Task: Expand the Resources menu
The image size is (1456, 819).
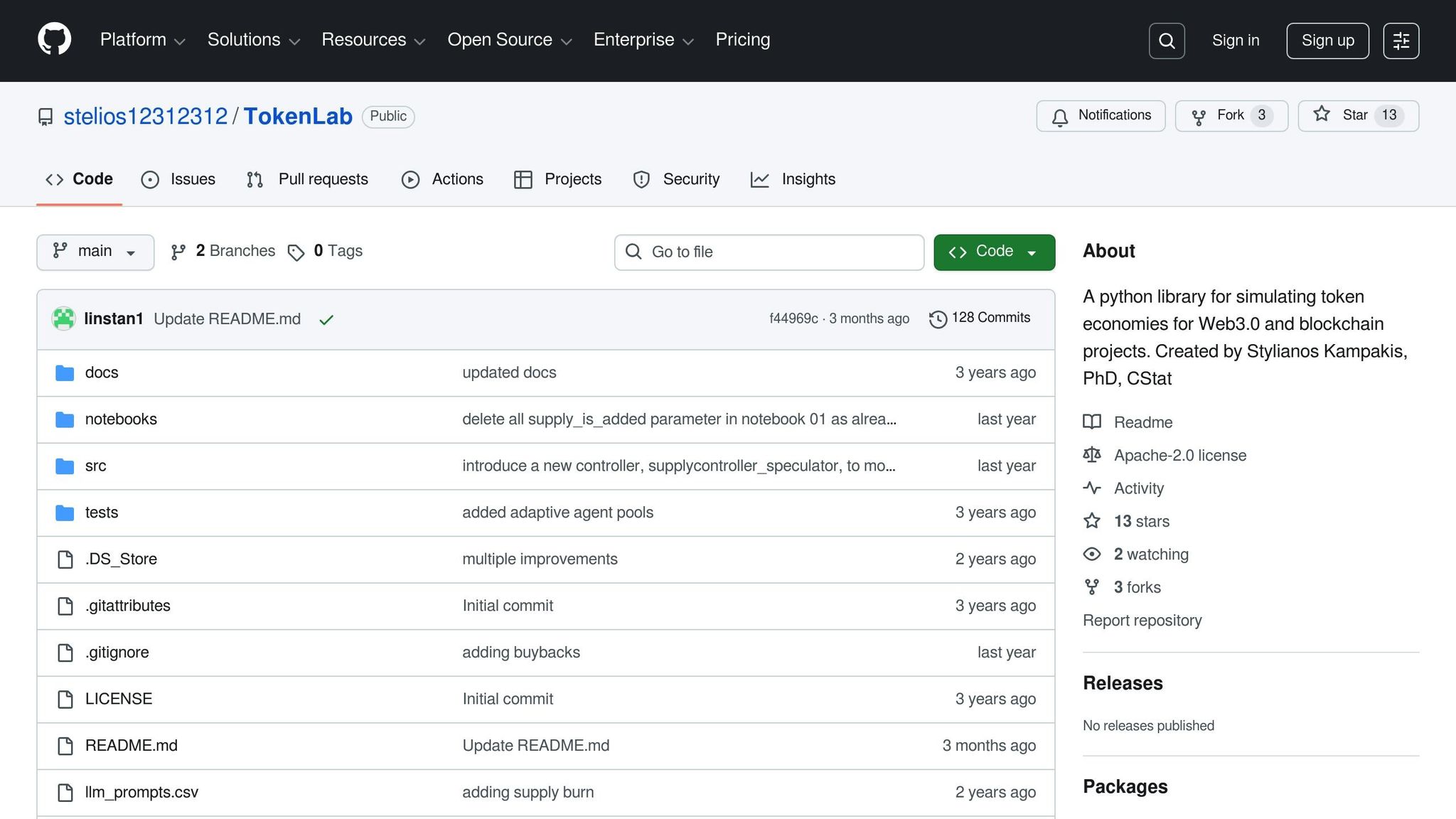Action: [373, 40]
